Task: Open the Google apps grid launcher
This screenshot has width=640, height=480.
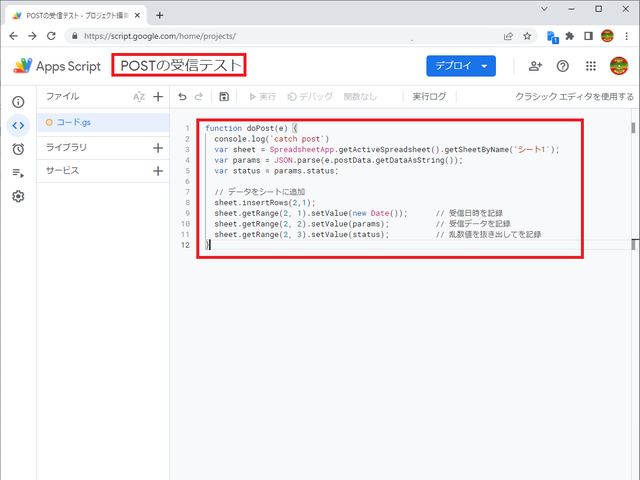Action: click(591, 66)
